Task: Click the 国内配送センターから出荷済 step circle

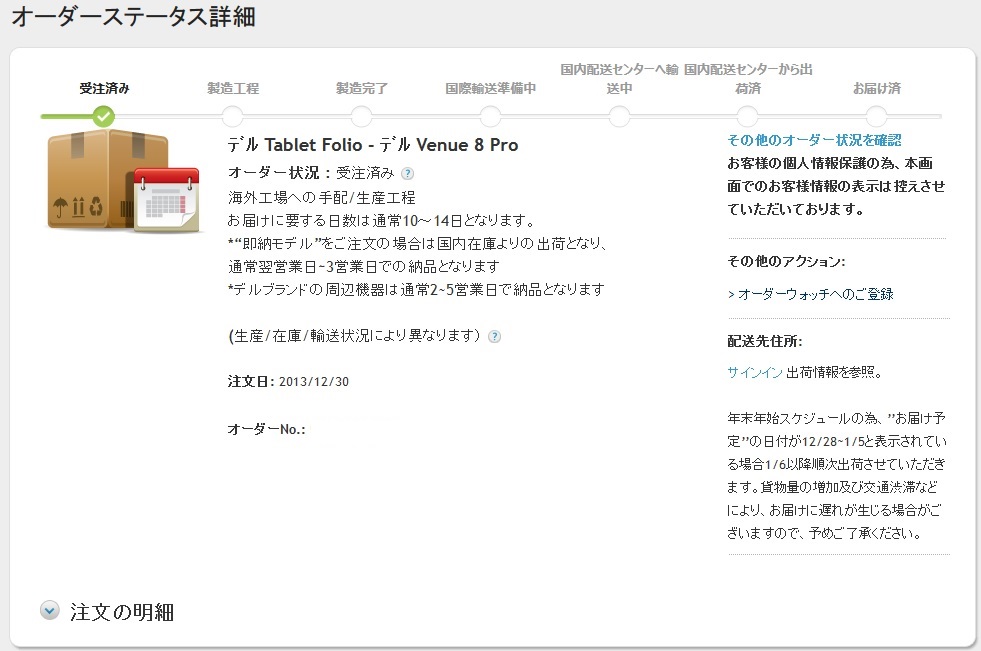Action: pos(748,116)
